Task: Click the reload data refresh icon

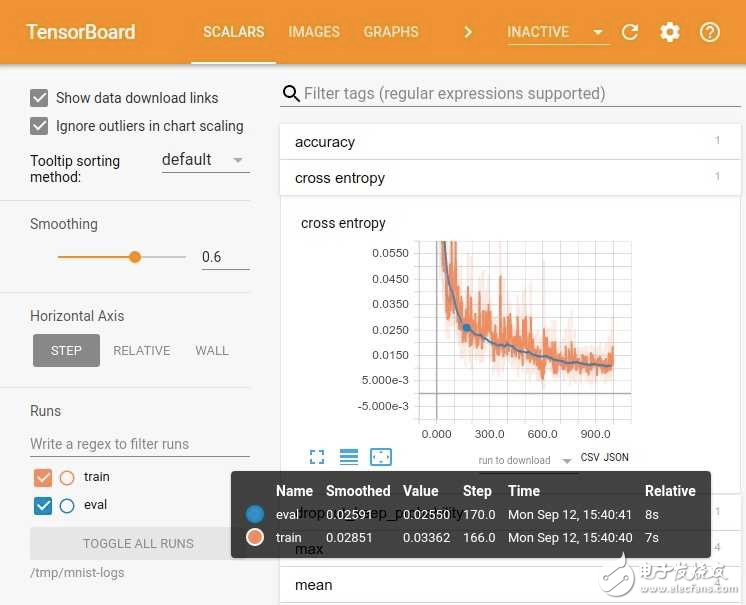Action: pyautogui.click(x=630, y=32)
